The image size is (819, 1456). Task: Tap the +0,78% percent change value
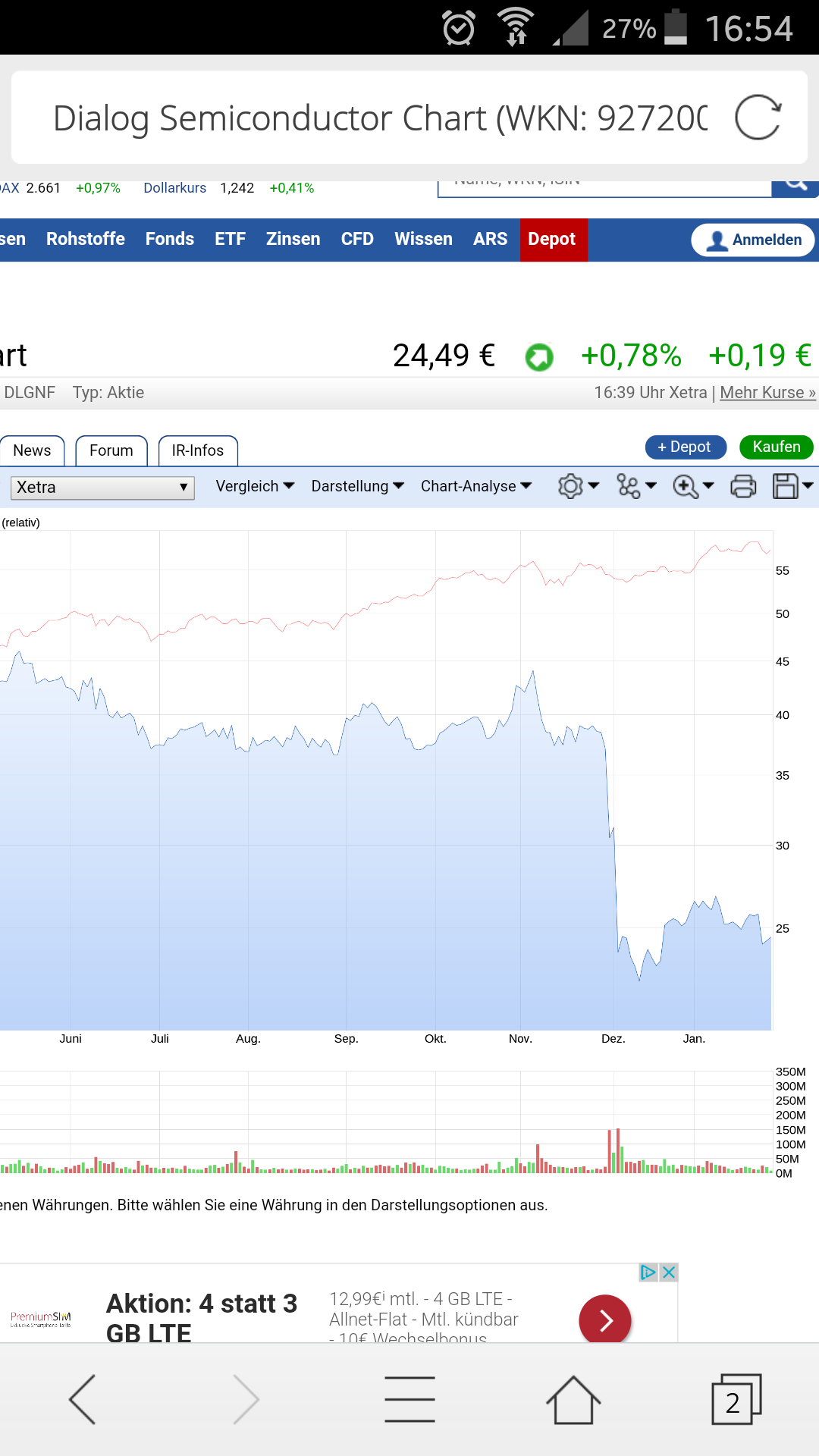click(x=631, y=355)
